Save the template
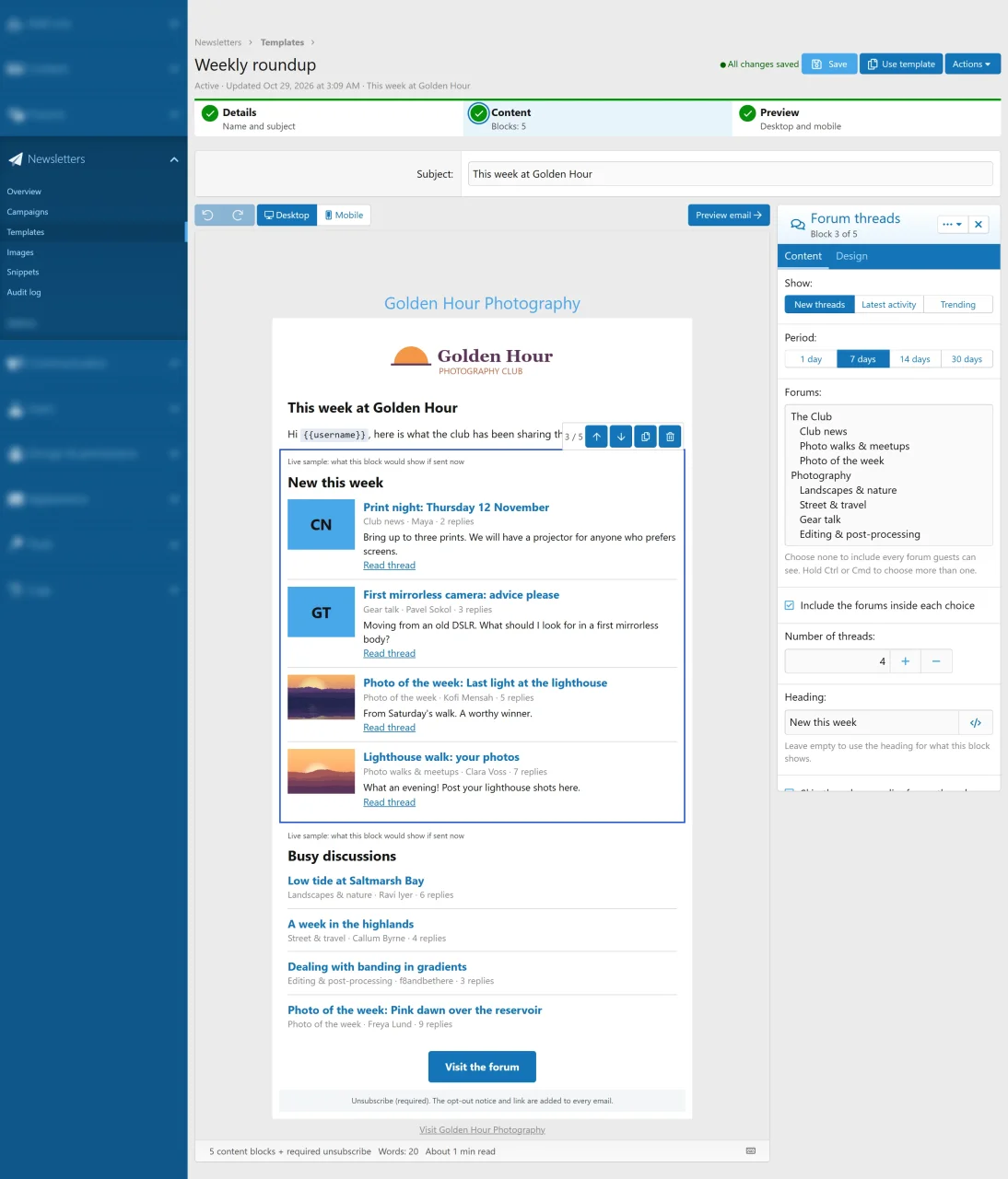This screenshot has width=1008, height=1179. point(829,64)
